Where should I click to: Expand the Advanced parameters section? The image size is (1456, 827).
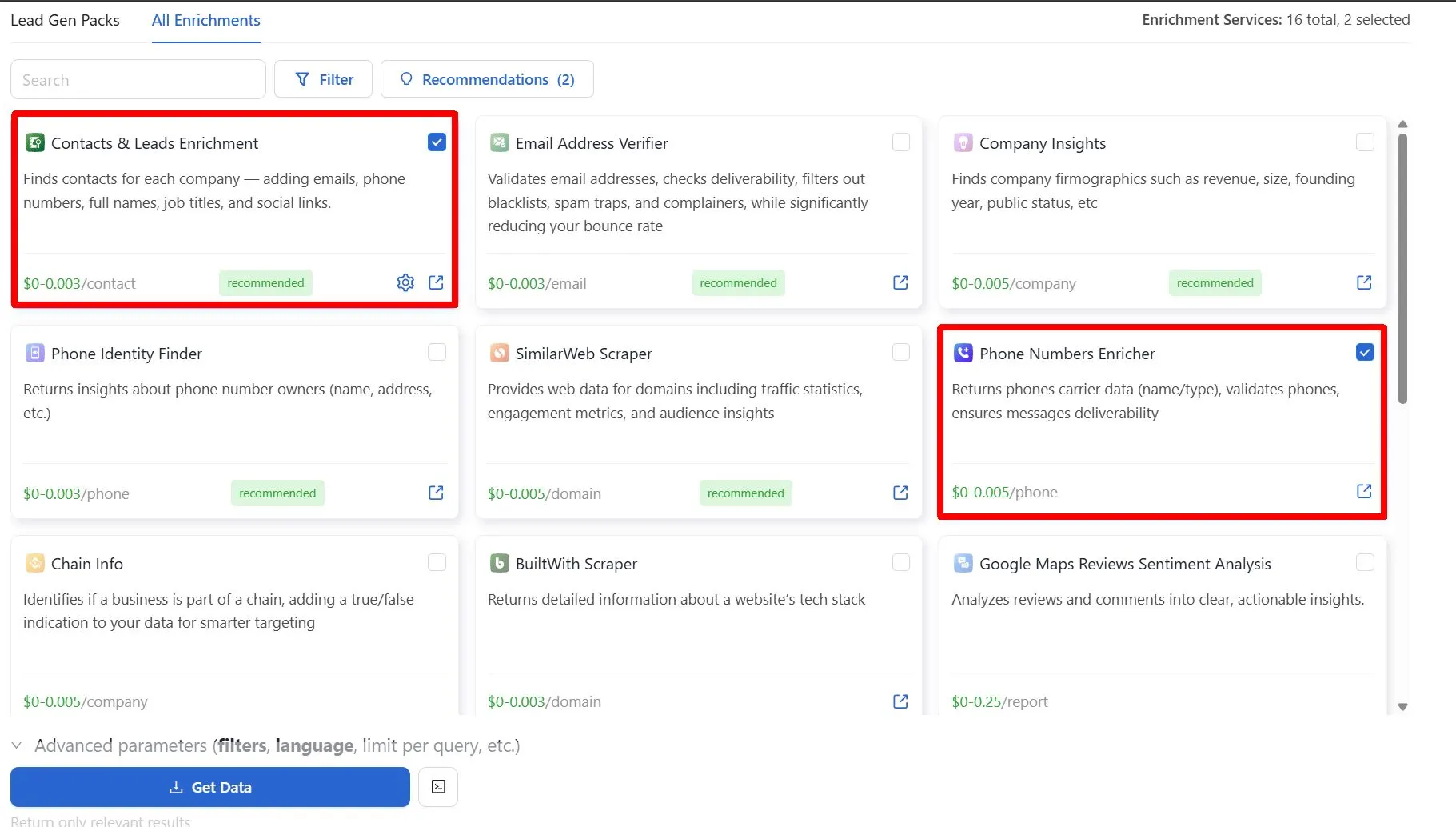click(x=16, y=745)
